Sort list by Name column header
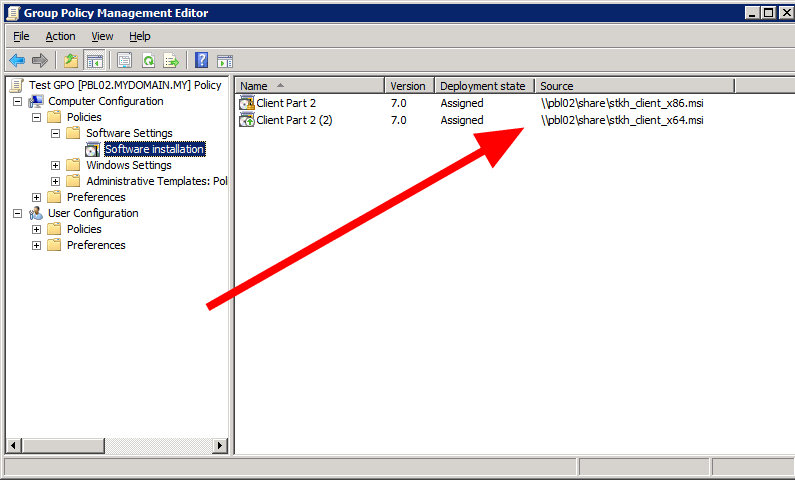Viewport: 795px width, 480px height. (310, 86)
